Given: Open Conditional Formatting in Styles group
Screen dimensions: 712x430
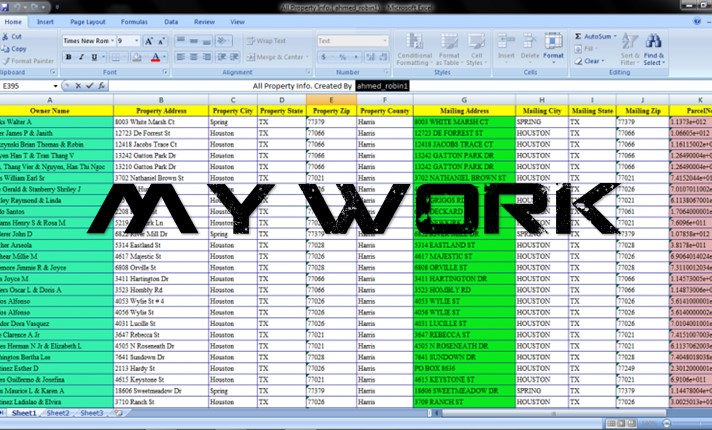Looking at the screenshot, I should (x=414, y=49).
